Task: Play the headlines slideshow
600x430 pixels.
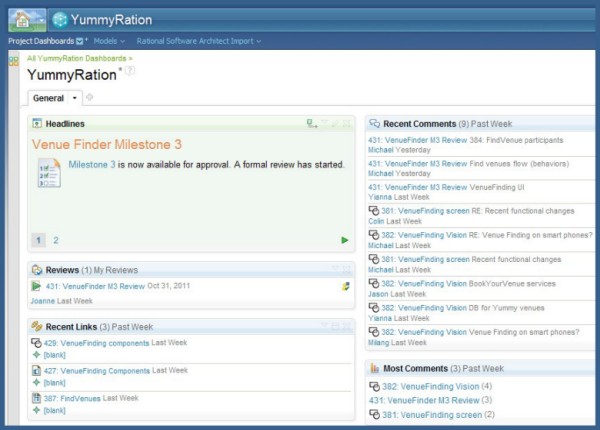Action: pyautogui.click(x=344, y=240)
